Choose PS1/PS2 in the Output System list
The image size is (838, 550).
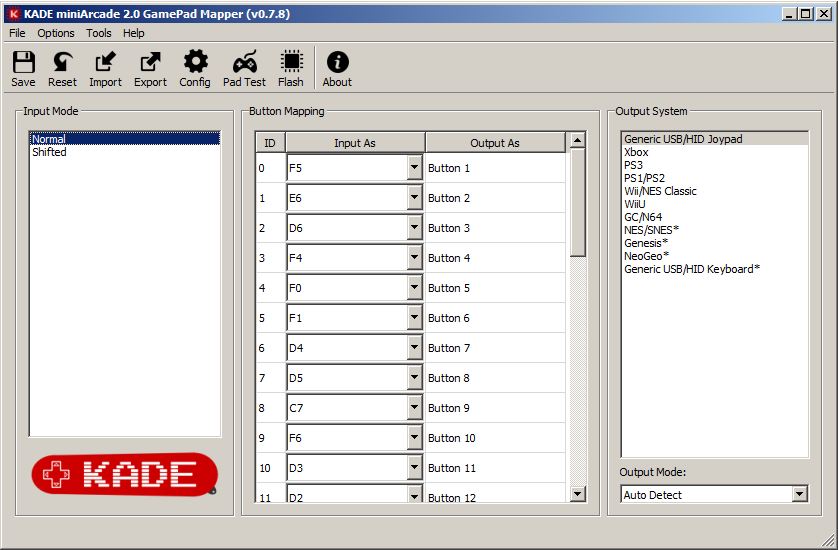coord(644,178)
